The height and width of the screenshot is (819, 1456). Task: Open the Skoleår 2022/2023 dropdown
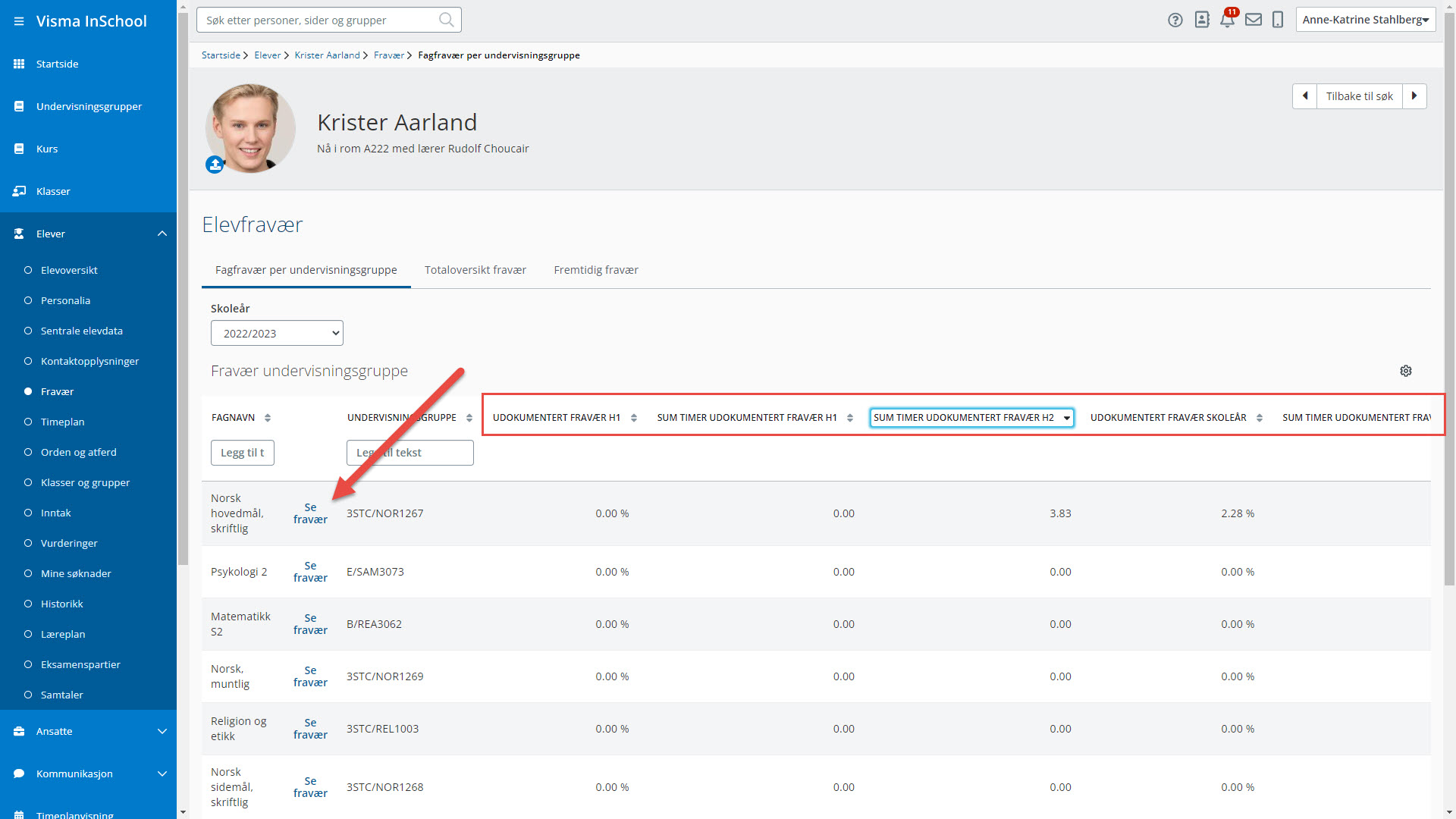click(x=277, y=333)
